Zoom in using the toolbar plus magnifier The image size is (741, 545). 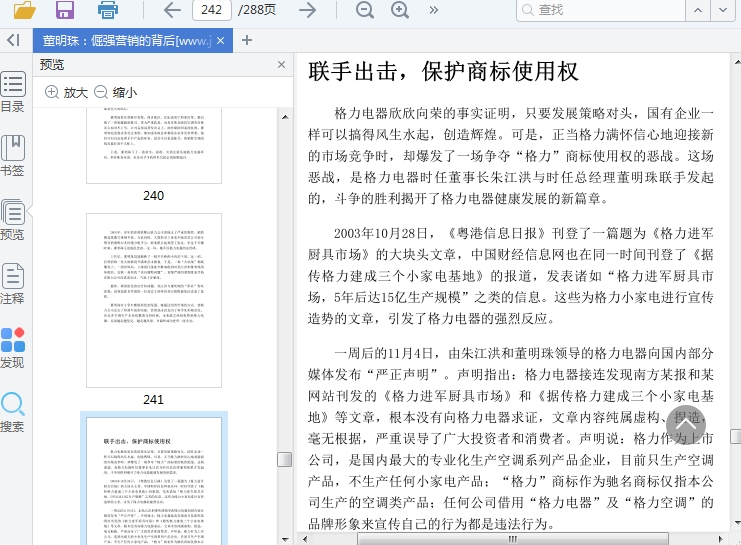(400, 10)
